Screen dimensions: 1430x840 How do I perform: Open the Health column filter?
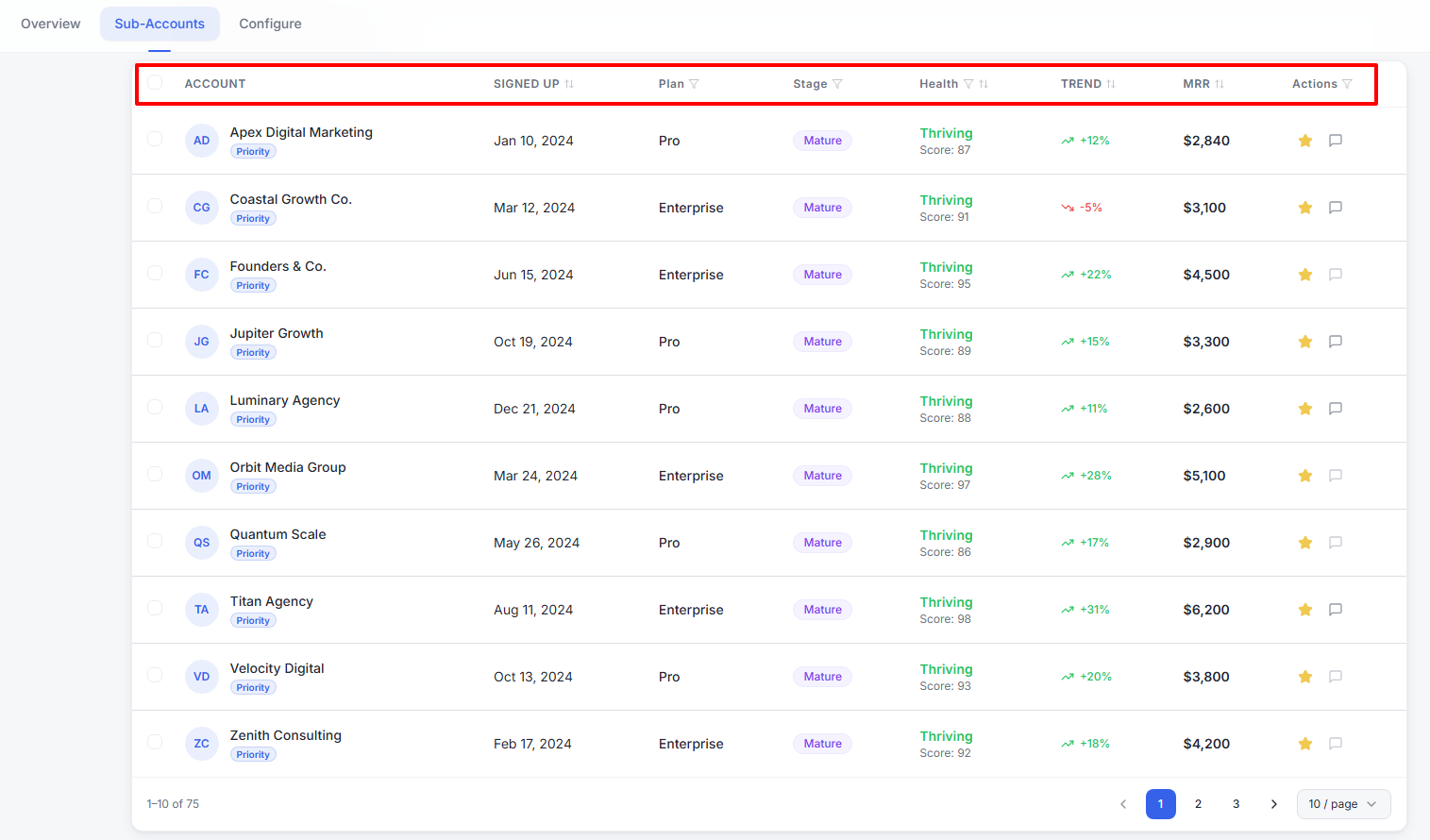[x=968, y=84]
